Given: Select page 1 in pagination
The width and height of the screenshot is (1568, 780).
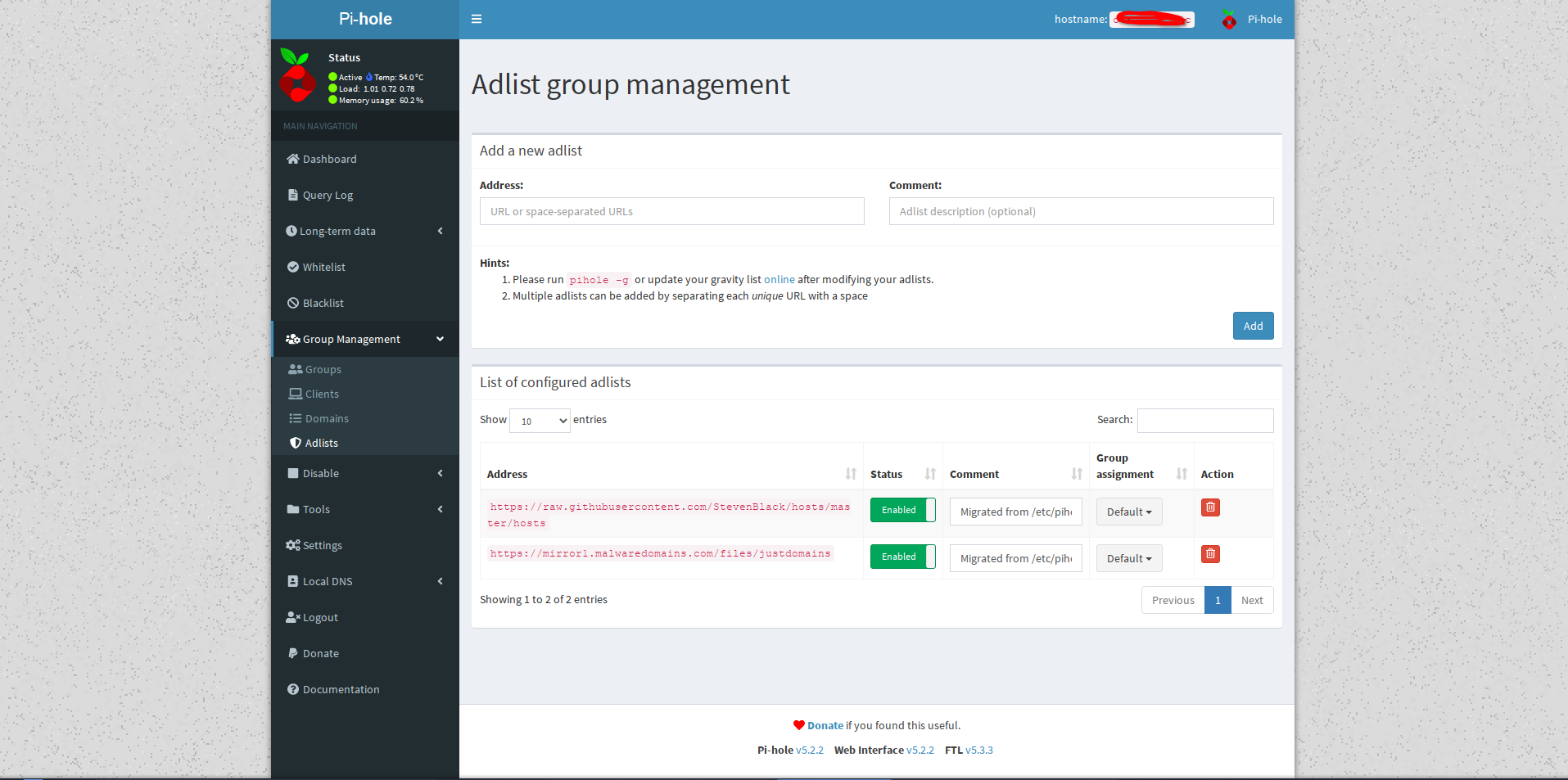Looking at the screenshot, I should pyautogui.click(x=1218, y=600).
